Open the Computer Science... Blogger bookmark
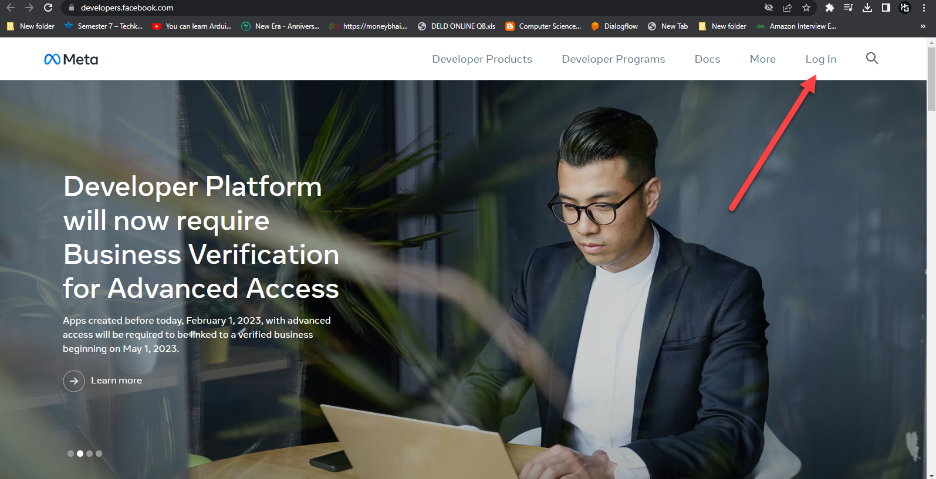 (x=543, y=26)
